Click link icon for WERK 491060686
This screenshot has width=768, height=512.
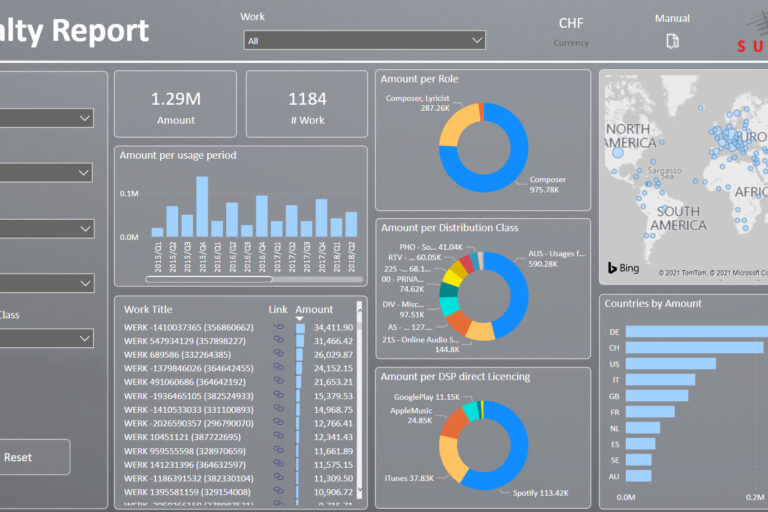279,382
